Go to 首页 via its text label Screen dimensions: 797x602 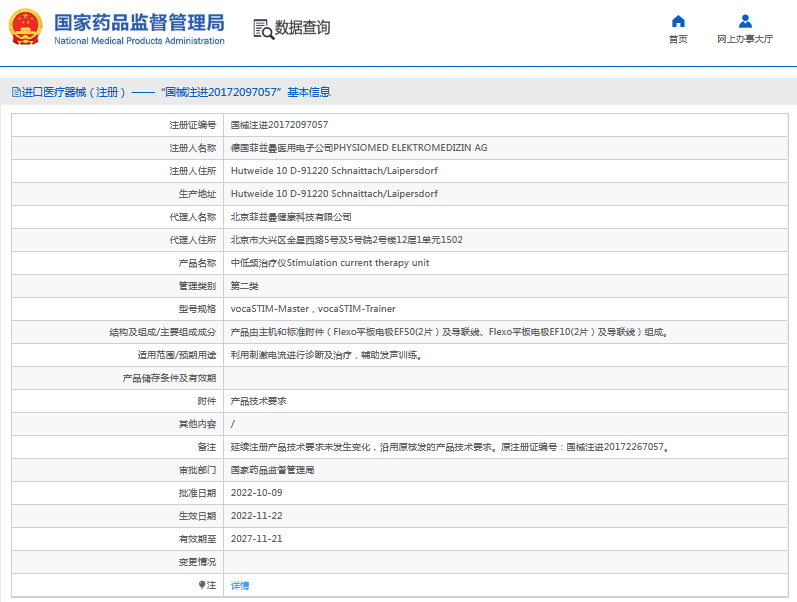tap(678, 39)
